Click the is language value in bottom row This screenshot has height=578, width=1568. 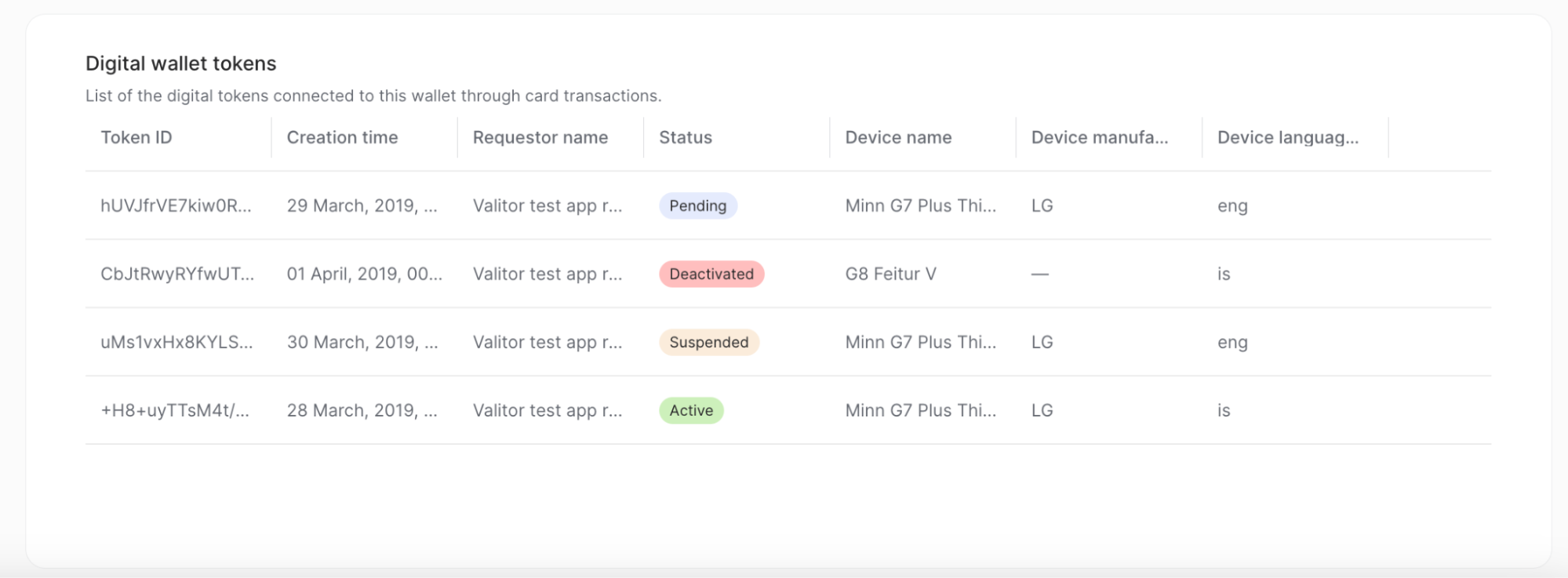click(x=1224, y=410)
